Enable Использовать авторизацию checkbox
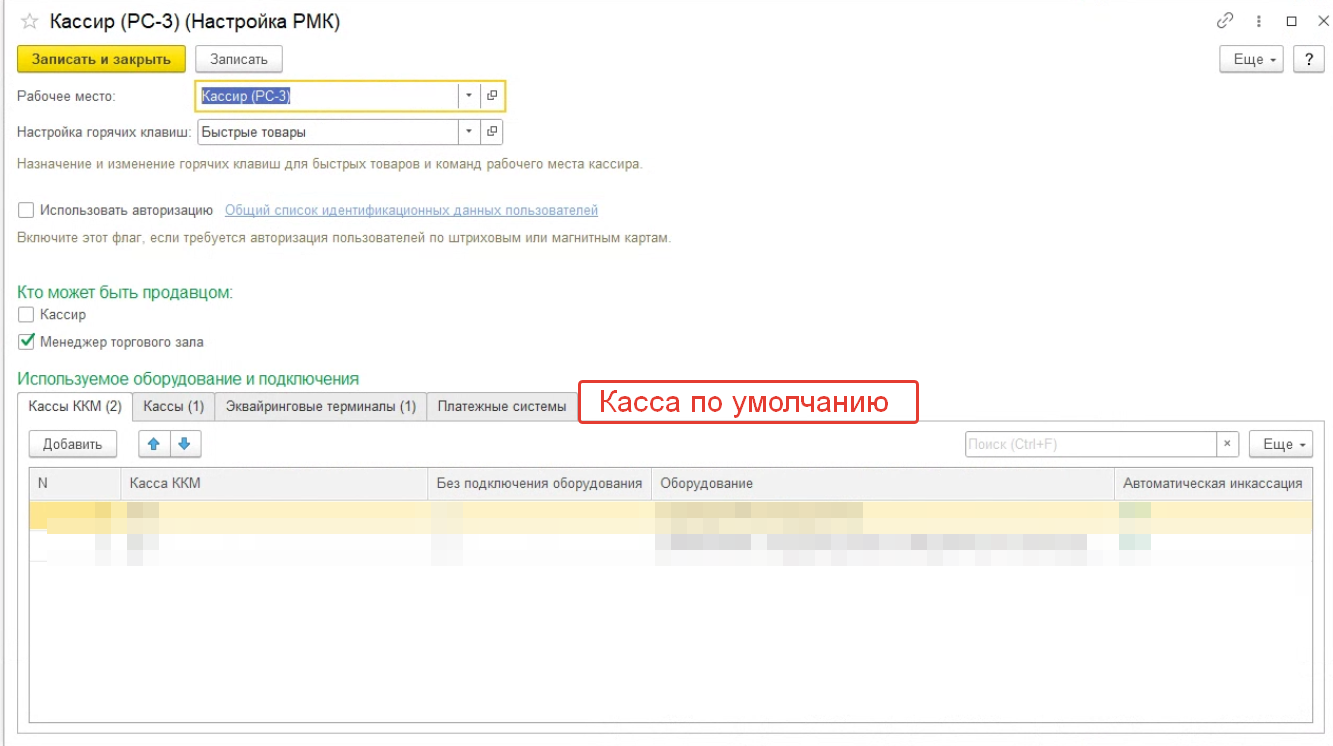 (x=26, y=210)
